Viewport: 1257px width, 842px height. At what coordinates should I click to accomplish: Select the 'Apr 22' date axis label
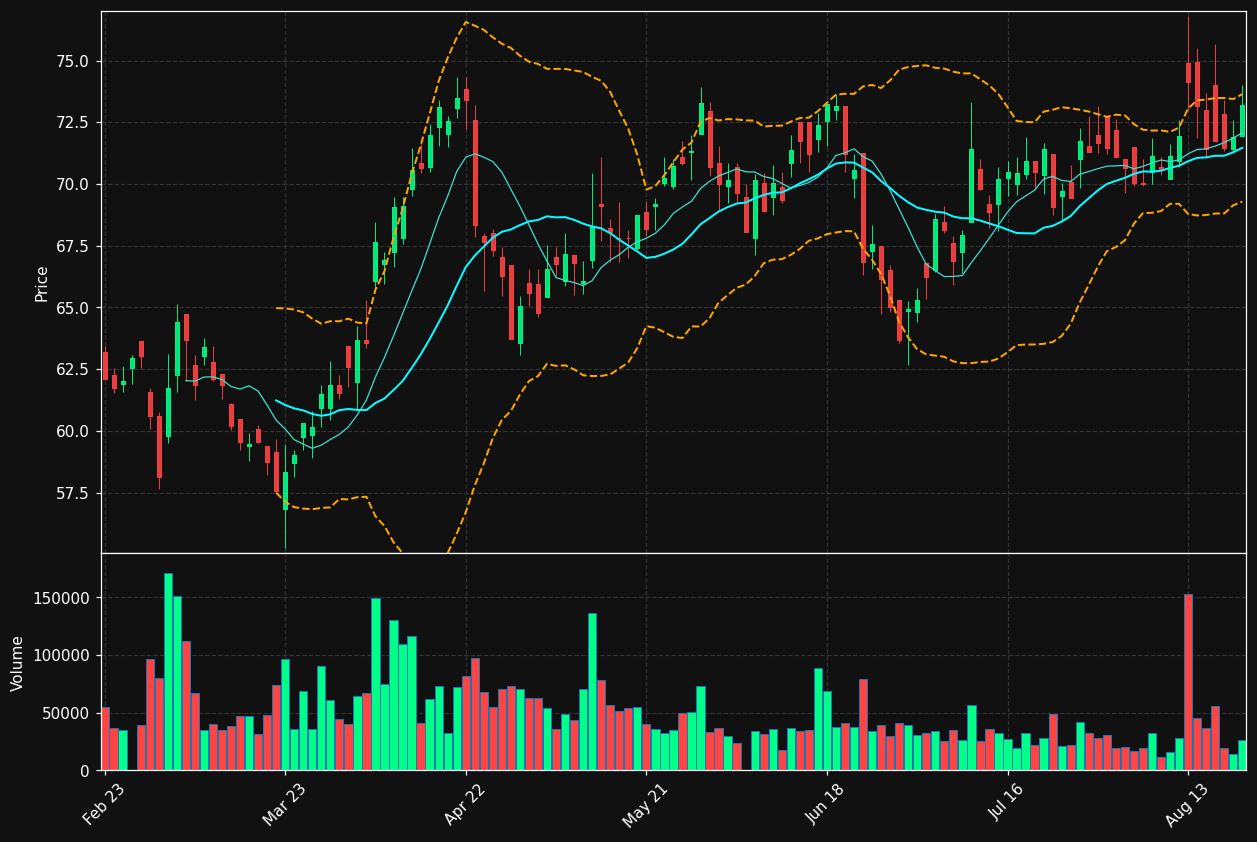click(465, 805)
